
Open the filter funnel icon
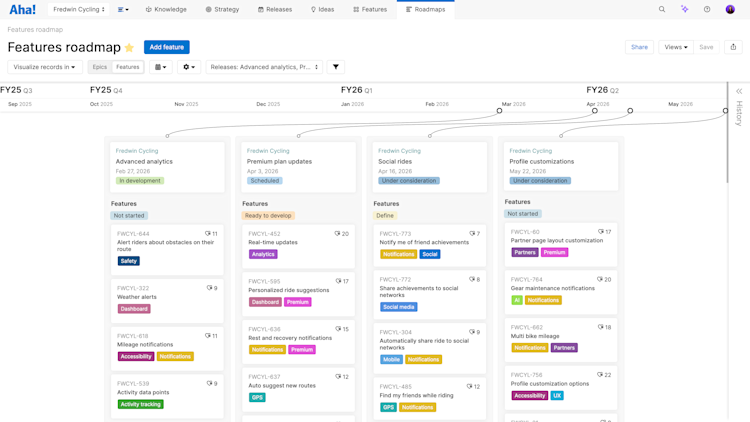[336, 67]
